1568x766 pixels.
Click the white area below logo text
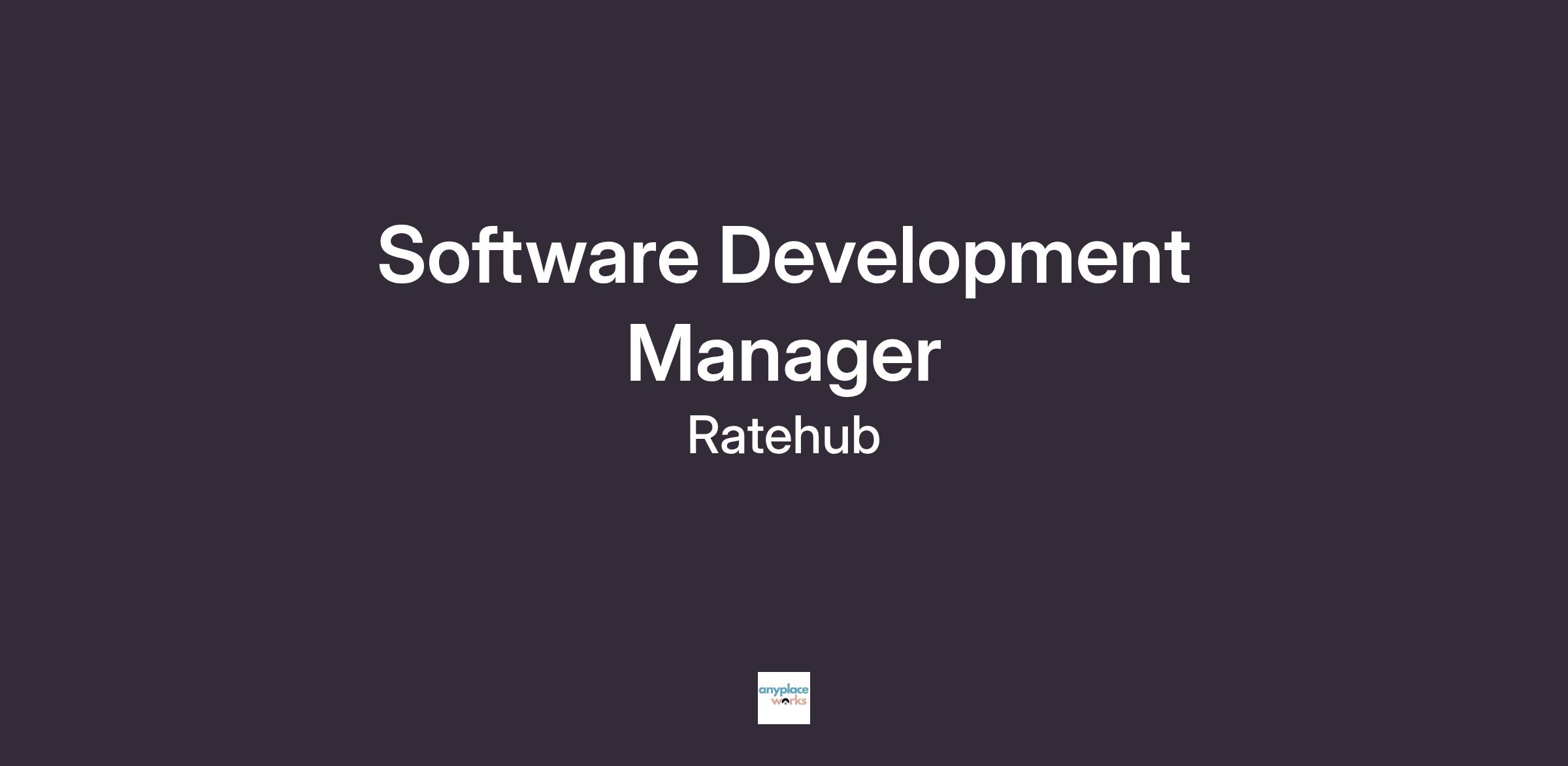(x=783, y=716)
